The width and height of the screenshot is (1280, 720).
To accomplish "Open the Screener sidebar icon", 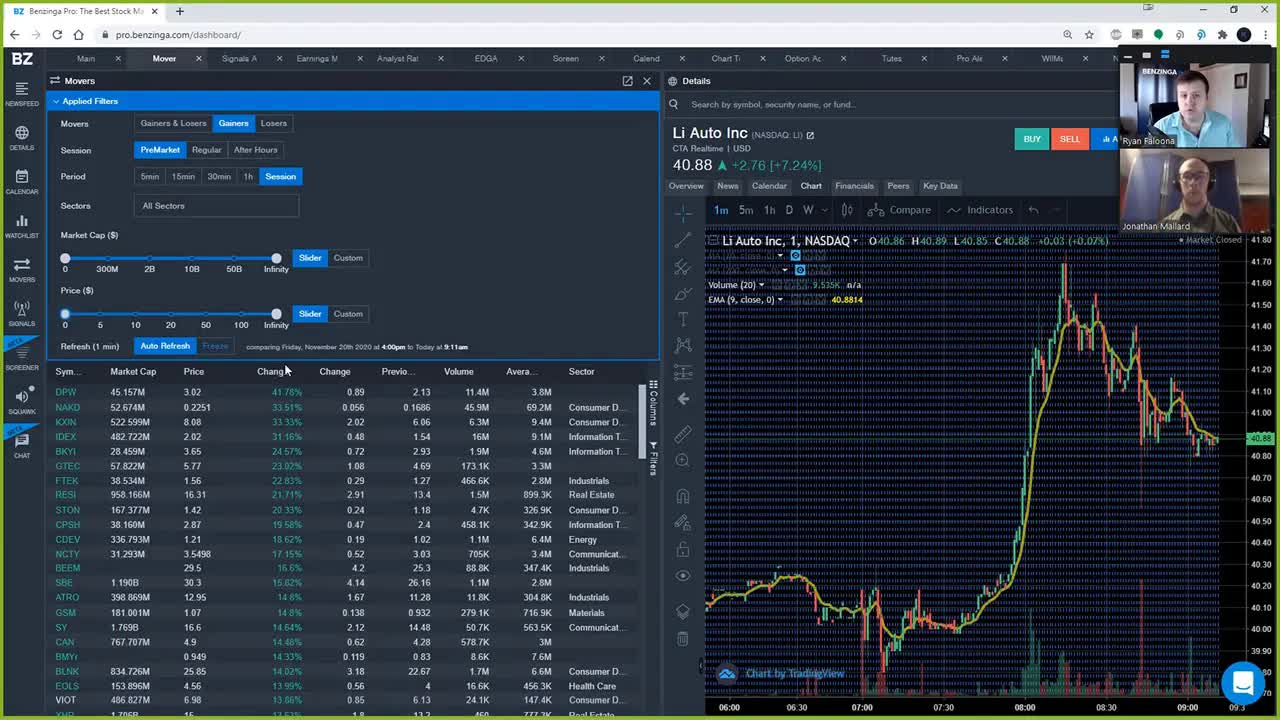I will [x=22, y=358].
